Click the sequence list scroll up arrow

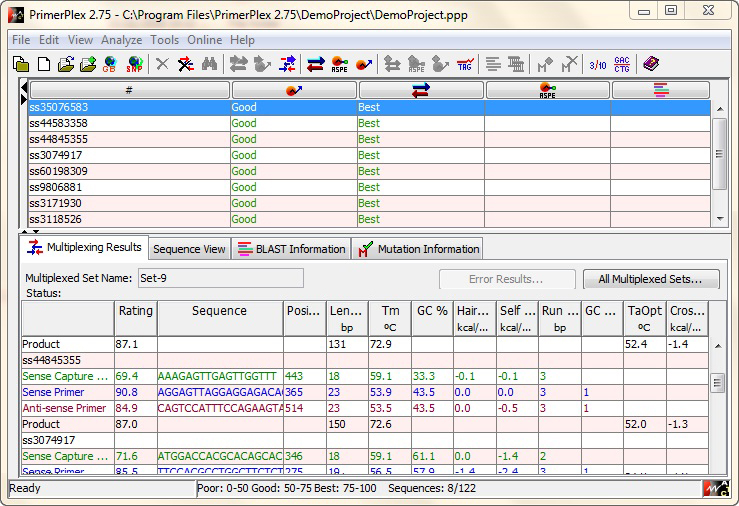(720, 109)
